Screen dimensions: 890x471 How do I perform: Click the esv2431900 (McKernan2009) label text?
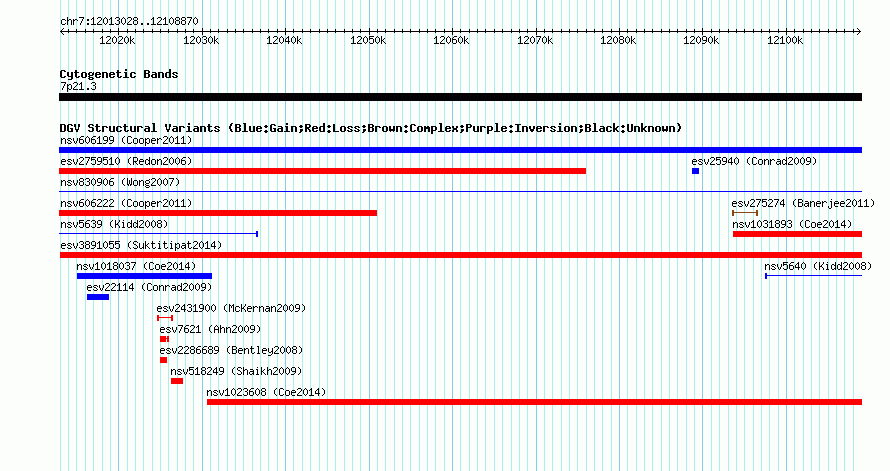coord(231,308)
